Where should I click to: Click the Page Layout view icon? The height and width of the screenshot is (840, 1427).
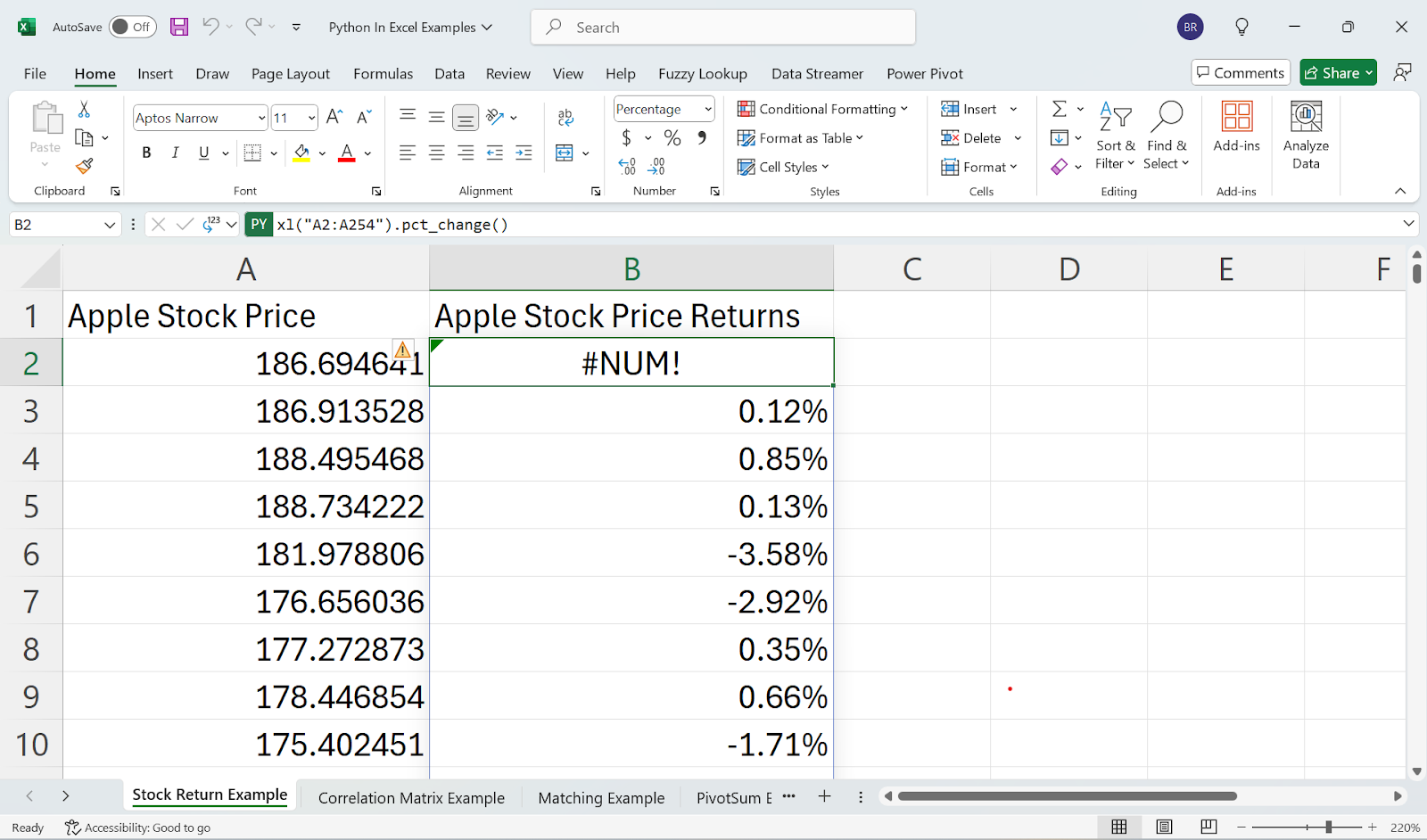[x=1164, y=827]
